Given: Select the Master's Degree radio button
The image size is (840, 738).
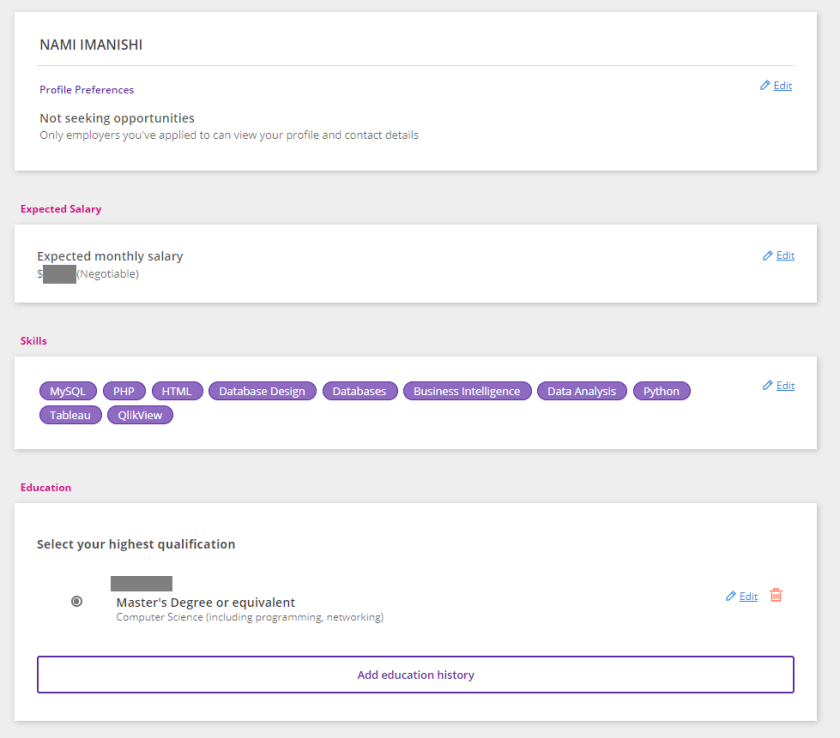Looking at the screenshot, I should 77,601.
